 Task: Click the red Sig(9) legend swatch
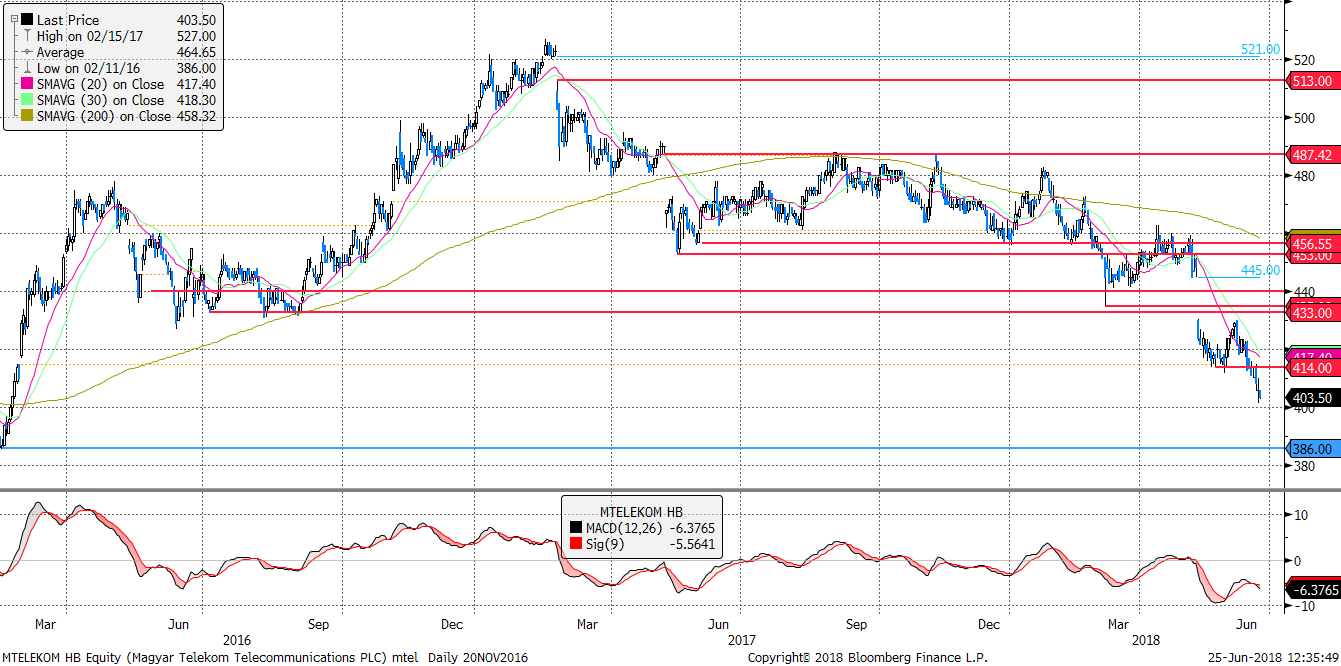[574, 543]
